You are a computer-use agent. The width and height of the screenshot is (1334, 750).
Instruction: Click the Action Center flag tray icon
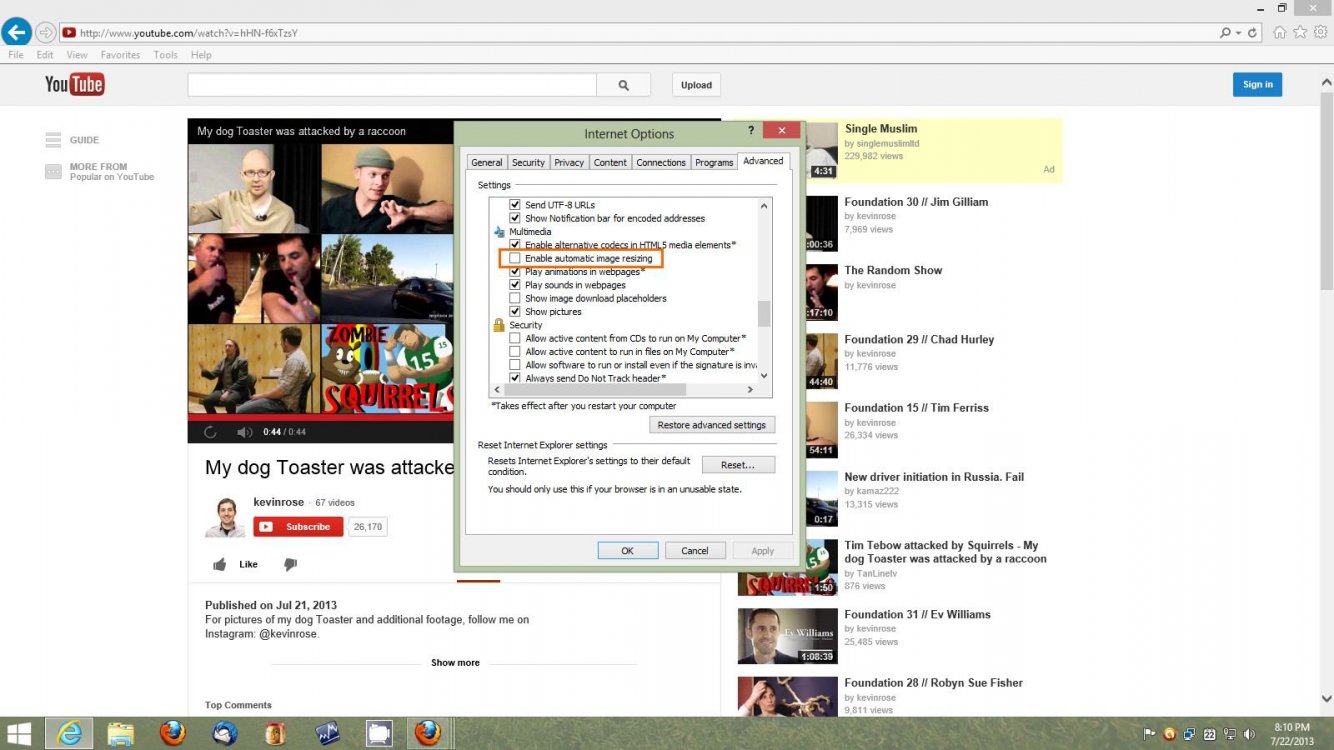click(1150, 734)
